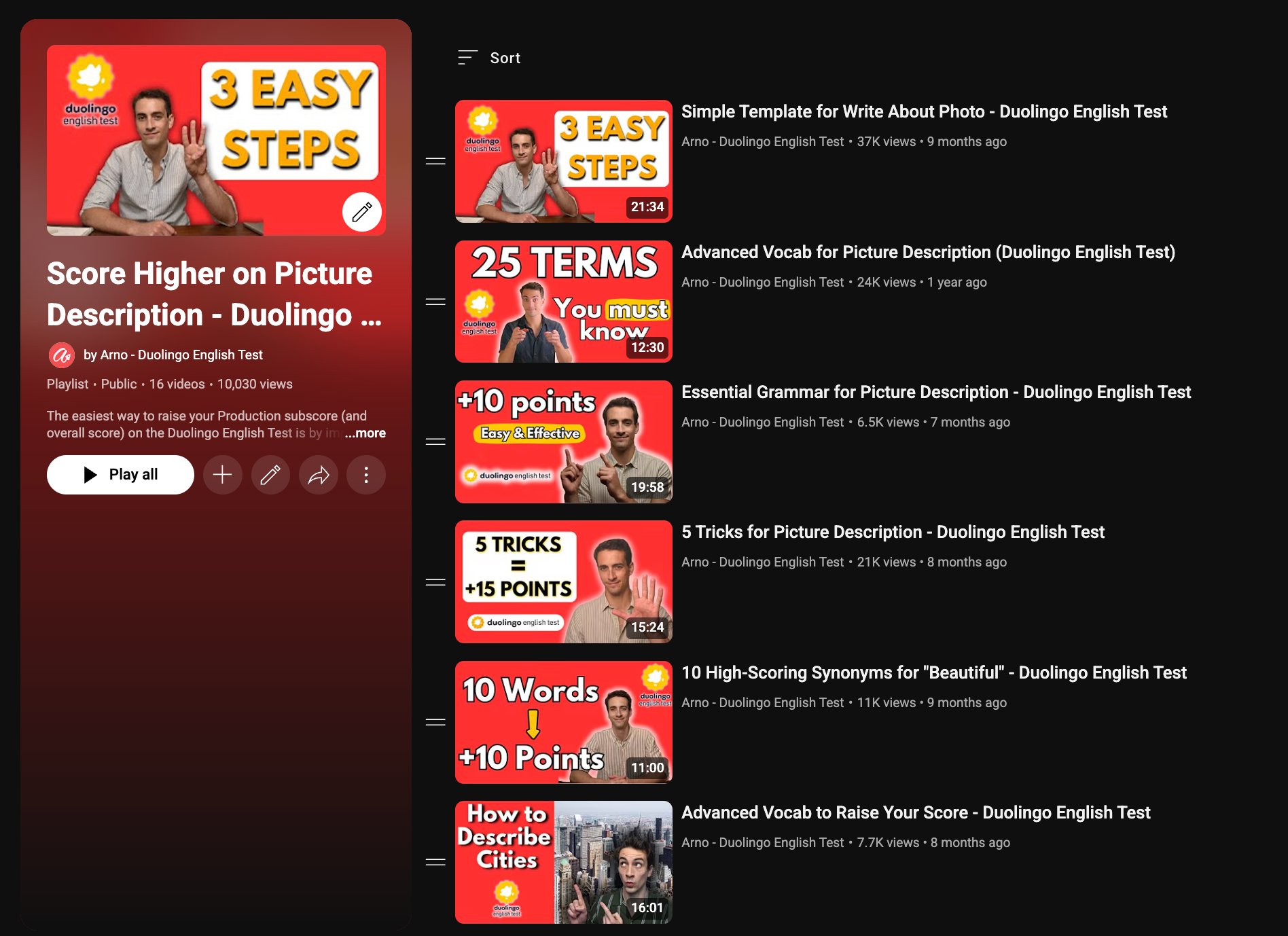Screen dimensions: 1288x936
Task: Click the 3 EASY STEPS 21:34 thumbnail
Action: 564,161
